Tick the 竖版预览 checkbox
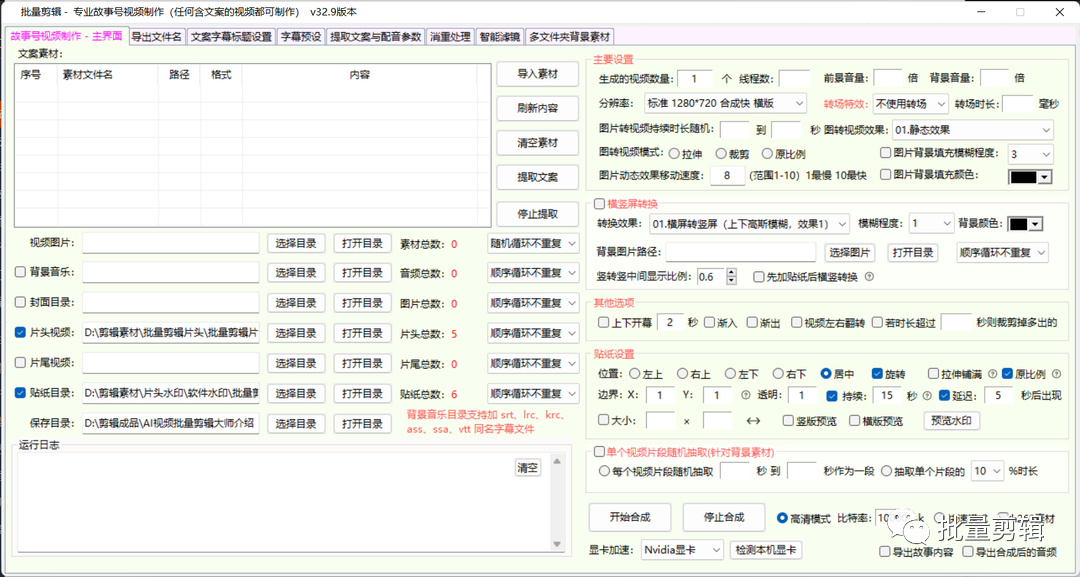 789,420
